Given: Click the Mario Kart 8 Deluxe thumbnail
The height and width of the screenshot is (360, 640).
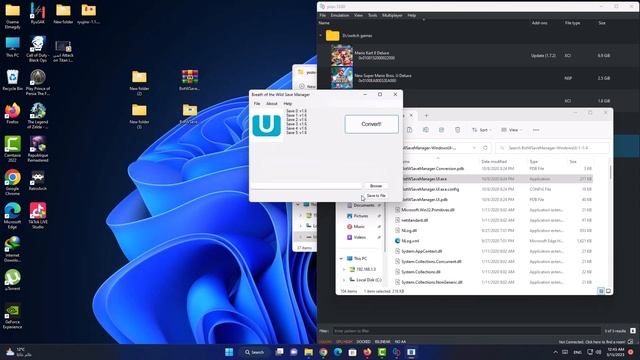Looking at the screenshot, I should [342, 56].
